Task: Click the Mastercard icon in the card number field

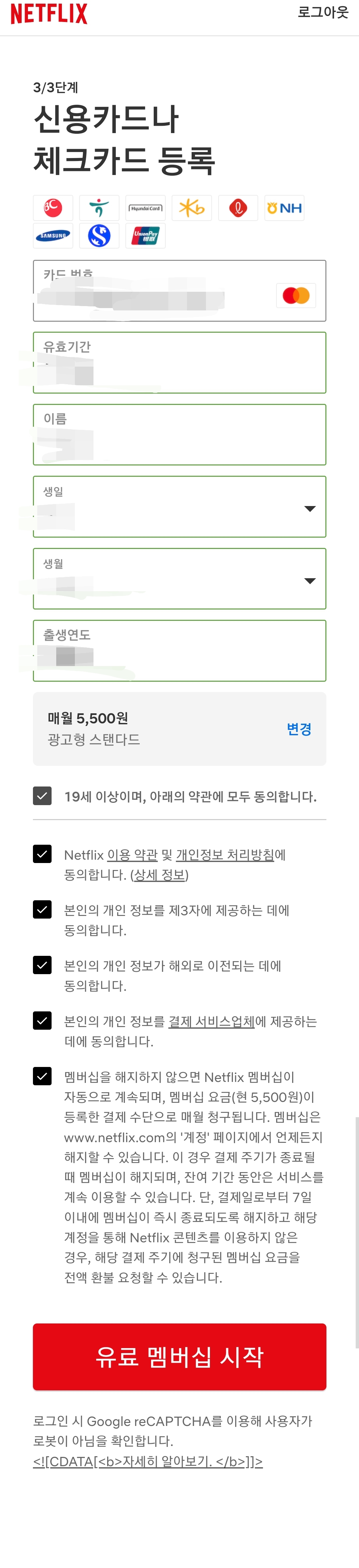Action: [296, 295]
